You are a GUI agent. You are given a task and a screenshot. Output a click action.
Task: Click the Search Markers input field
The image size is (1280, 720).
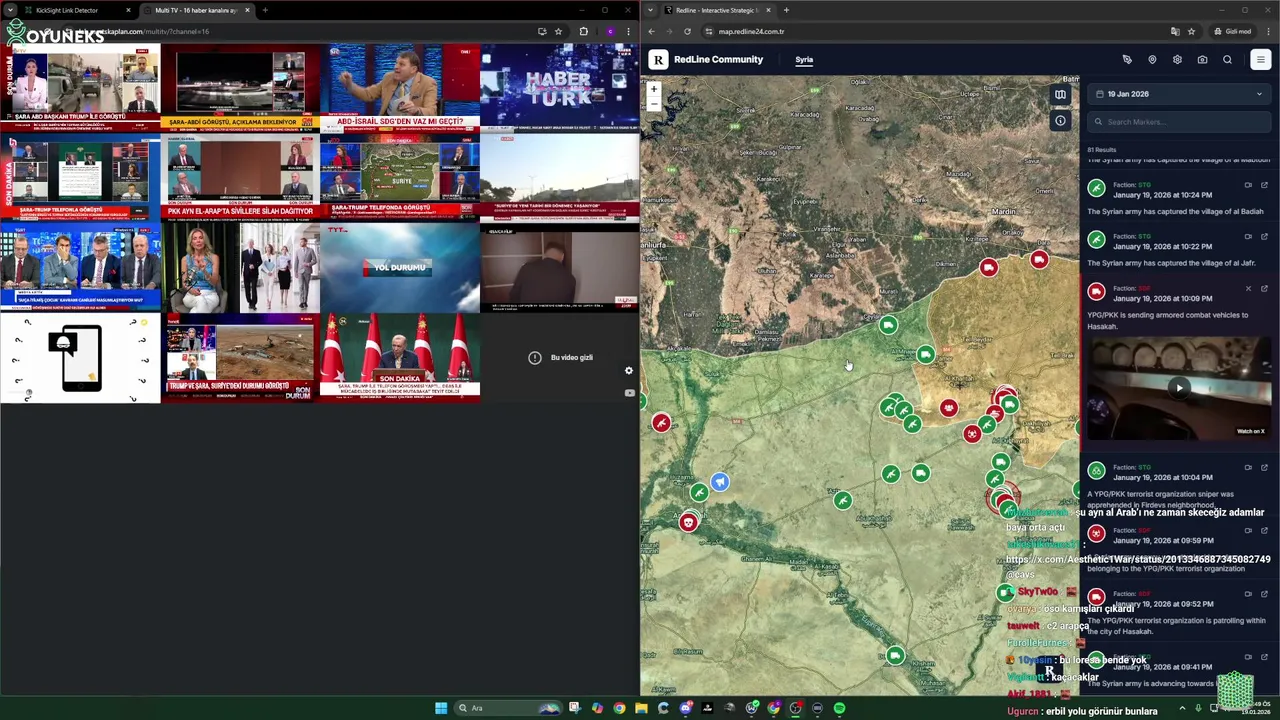click(x=1179, y=122)
